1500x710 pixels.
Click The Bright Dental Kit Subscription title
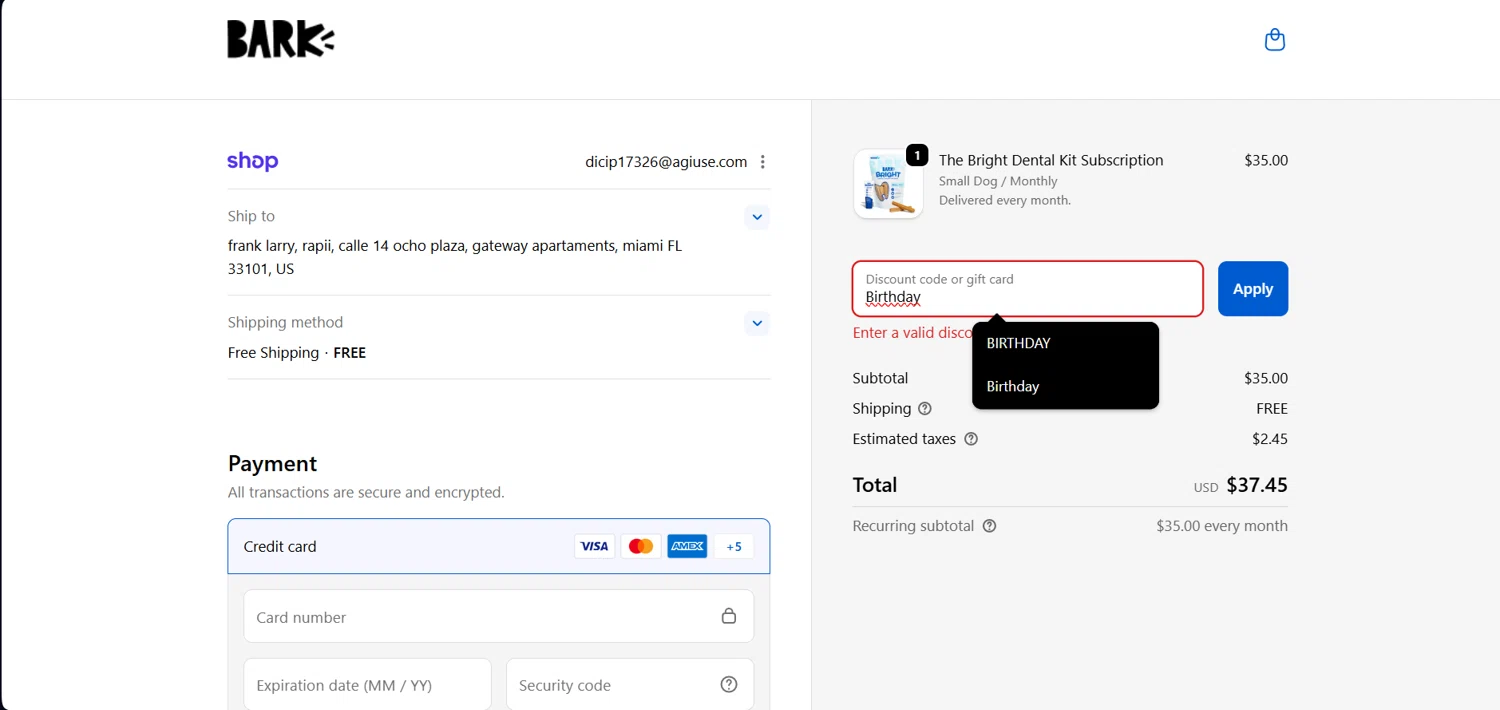[1051, 160]
